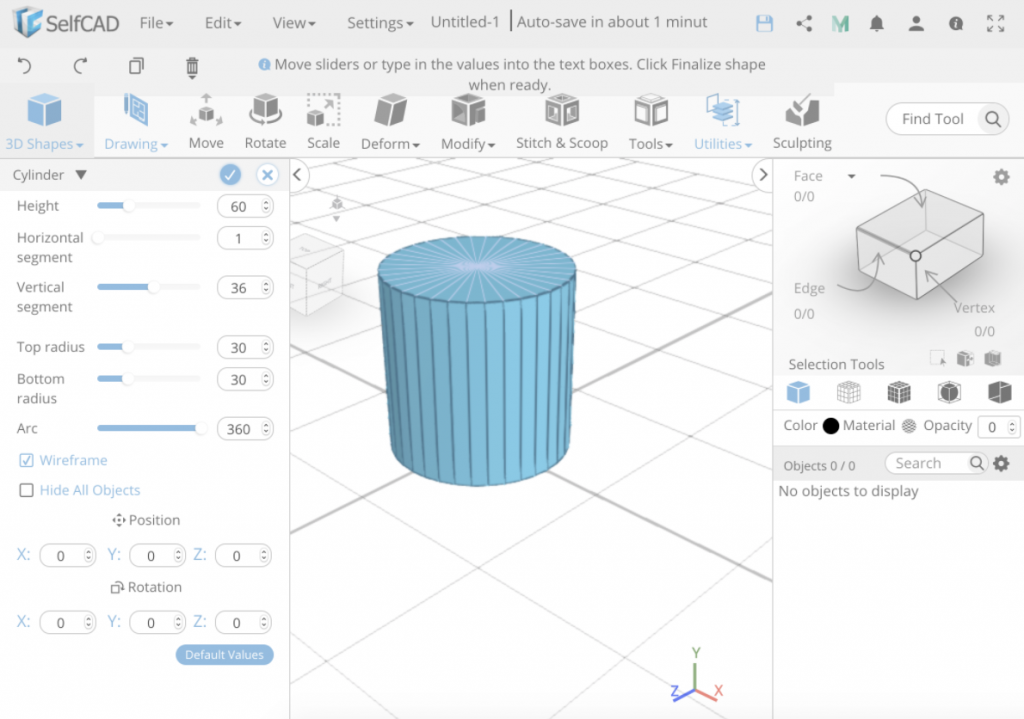Viewport: 1024px width, 719px height.
Task: Click the save icon in the top bar
Action: tap(764, 22)
